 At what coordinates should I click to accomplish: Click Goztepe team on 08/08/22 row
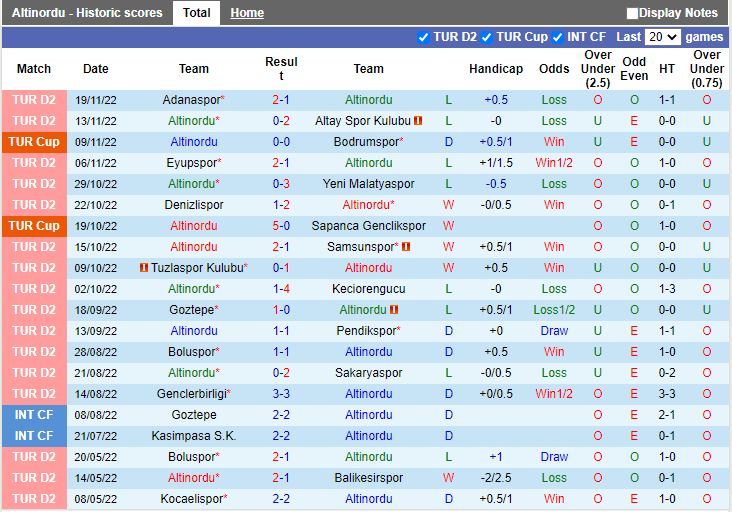pyautogui.click(x=194, y=415)
